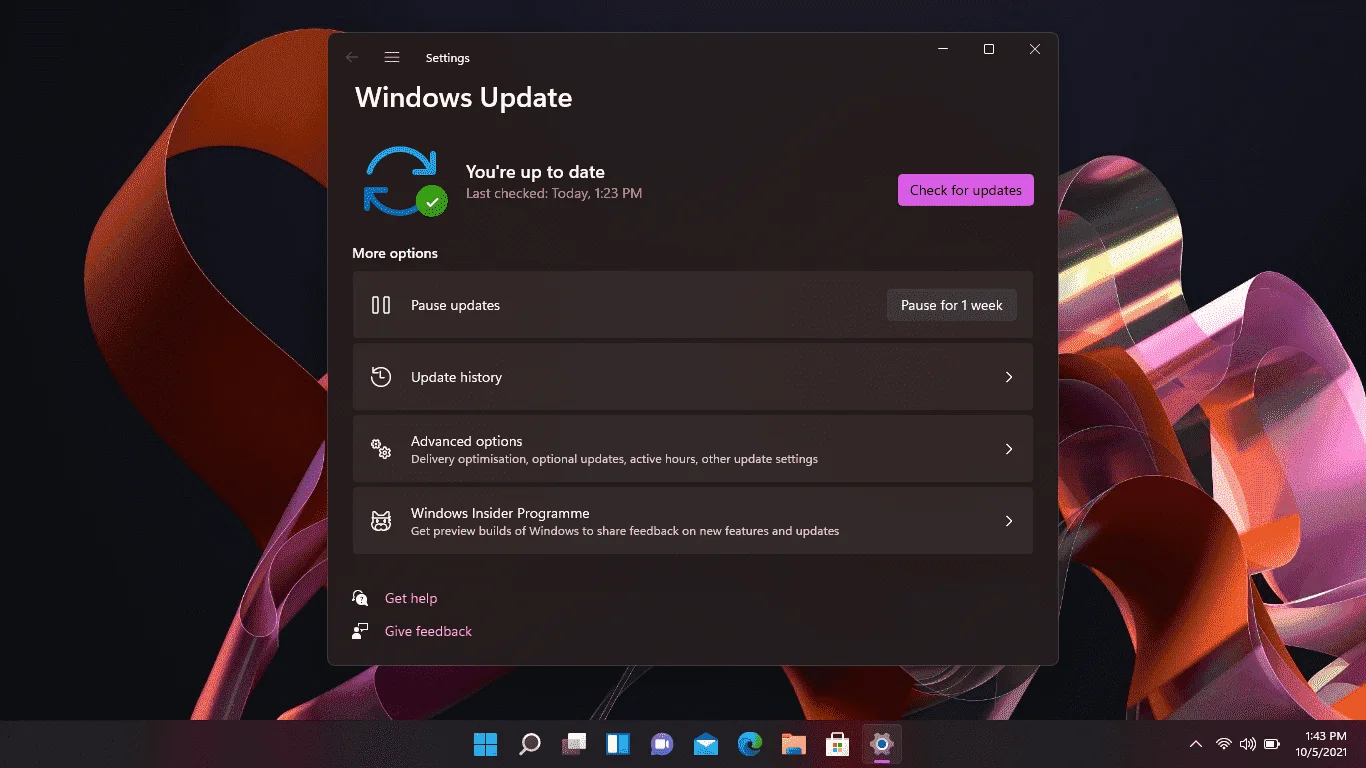The image size is (1366, 768).
Task: Click the Wi-Fi icon in system tray
Action: [x=1224, y=744]
